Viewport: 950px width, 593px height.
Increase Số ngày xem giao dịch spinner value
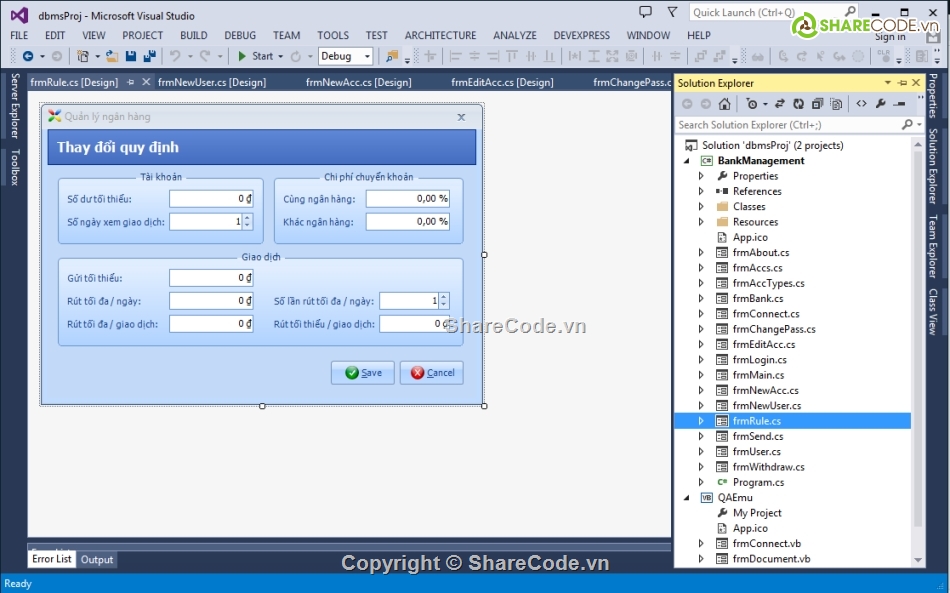(x=247, y=218)
